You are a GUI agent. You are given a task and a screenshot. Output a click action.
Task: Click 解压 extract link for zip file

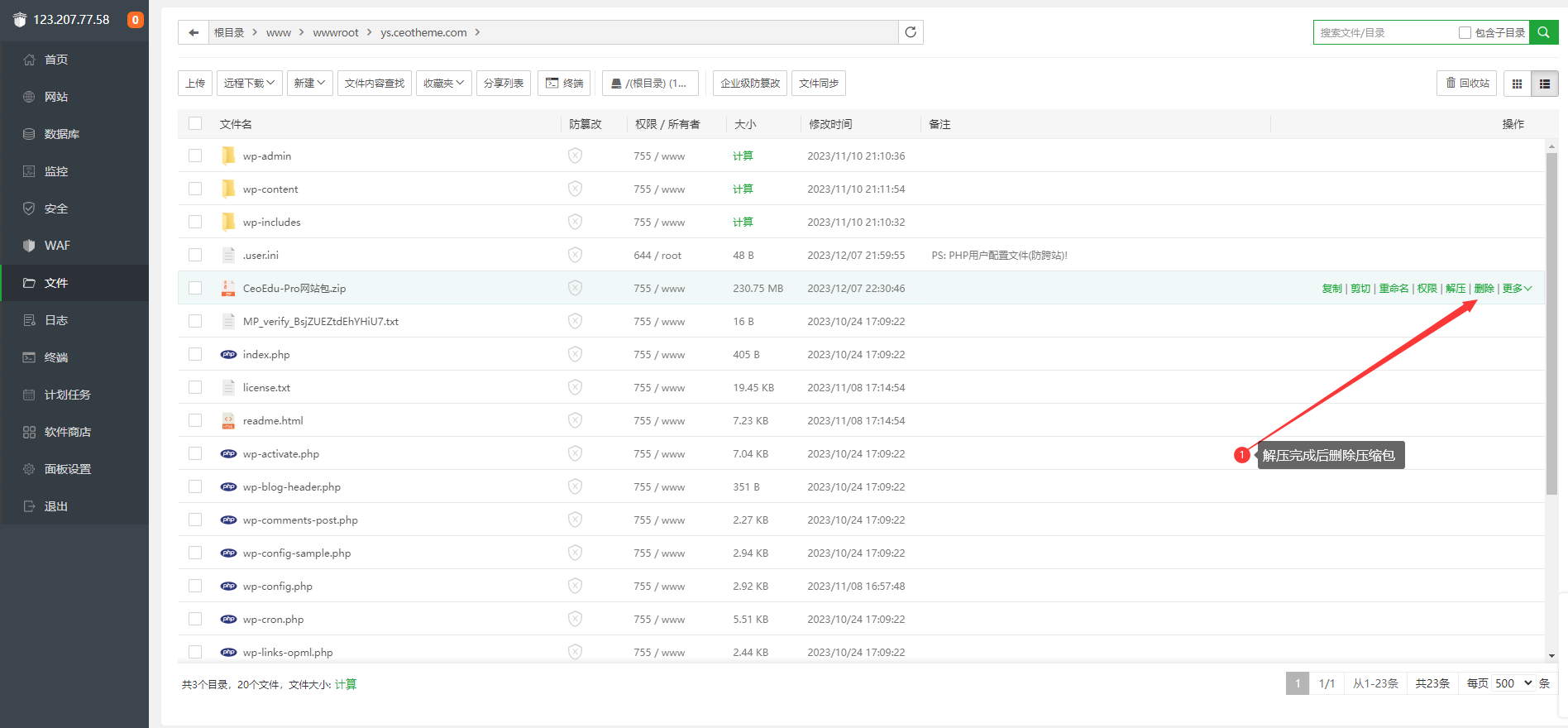point(1456,288)
